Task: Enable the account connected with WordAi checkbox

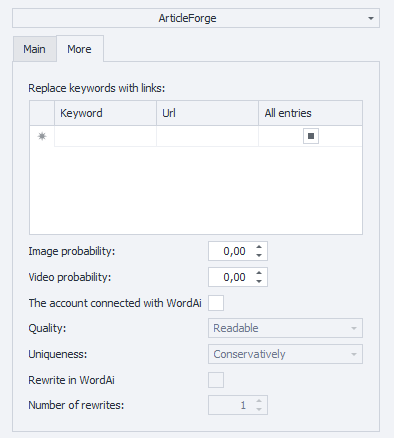Action: (x=216, y=303)
